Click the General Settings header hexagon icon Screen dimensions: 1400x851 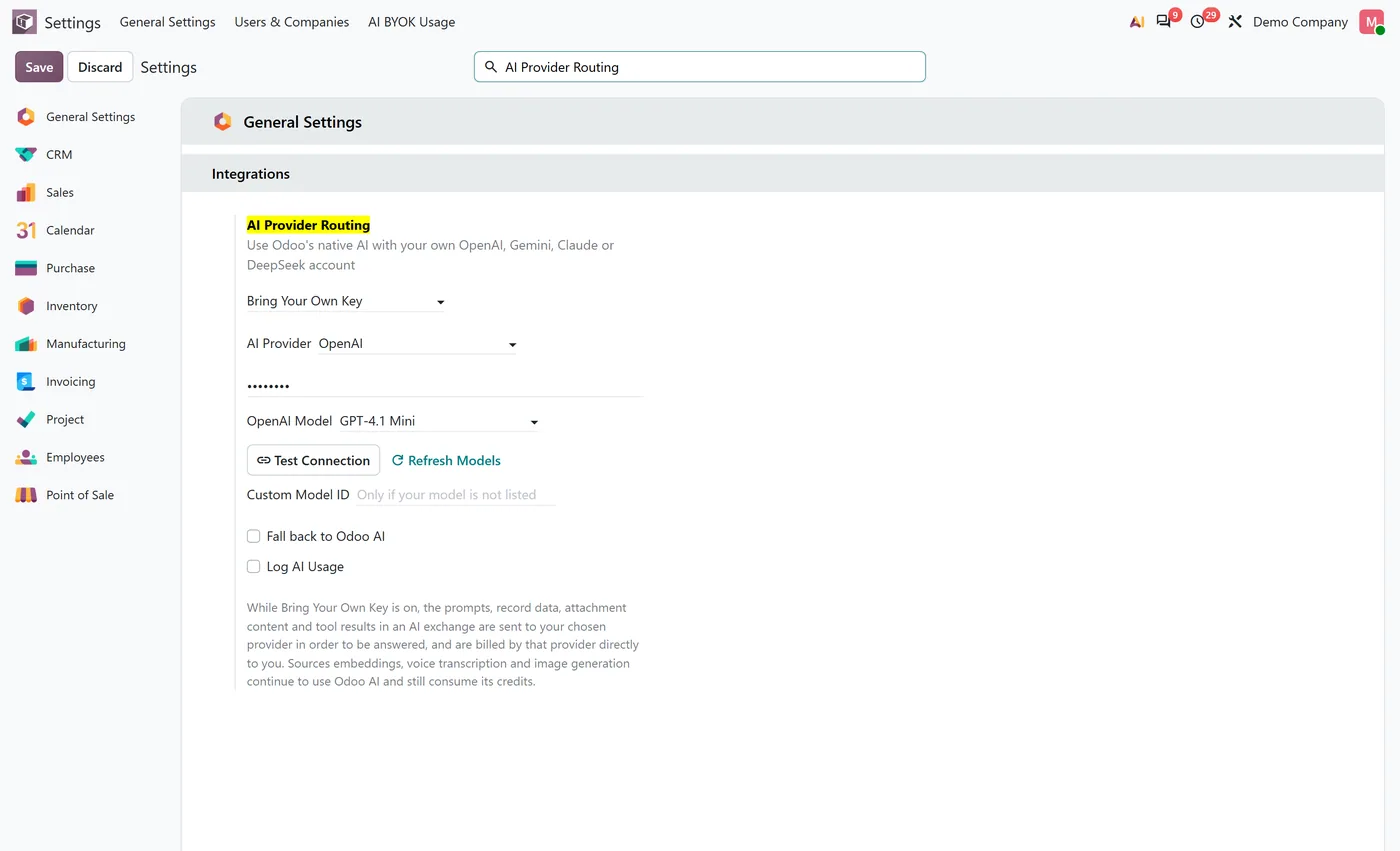coord(222,122)
